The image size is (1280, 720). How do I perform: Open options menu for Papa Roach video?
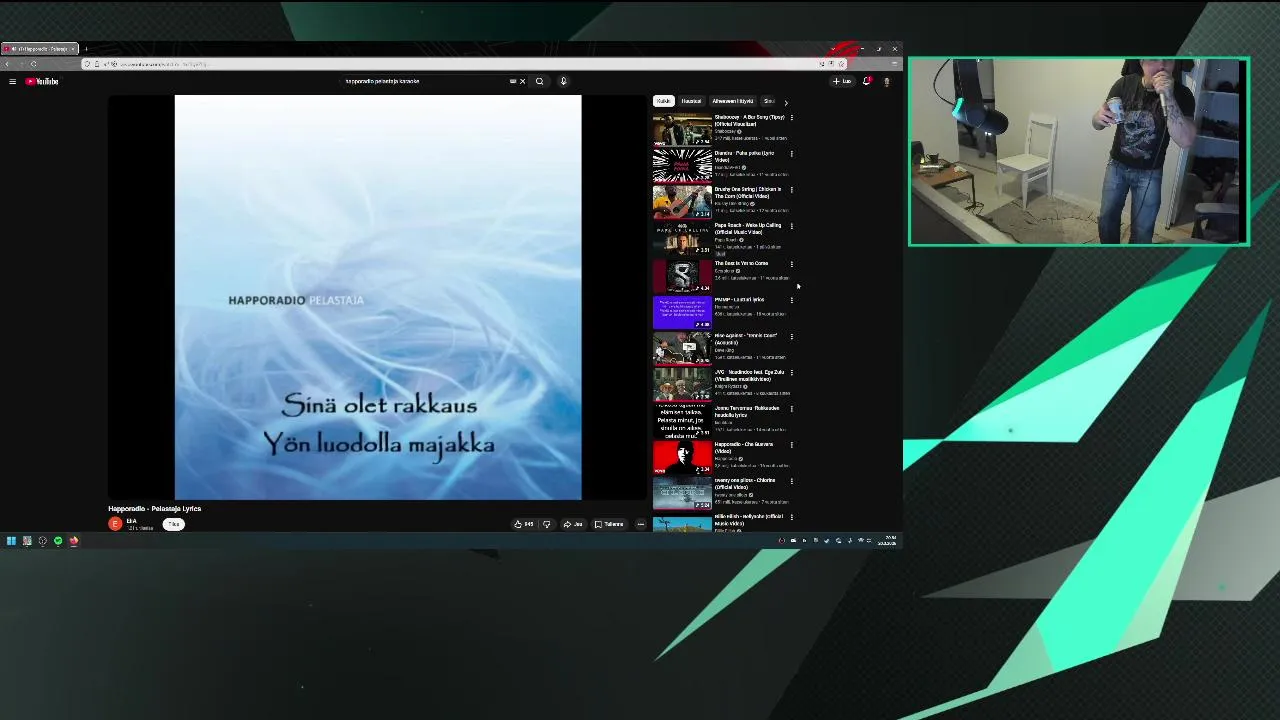(x=792, y=226)
